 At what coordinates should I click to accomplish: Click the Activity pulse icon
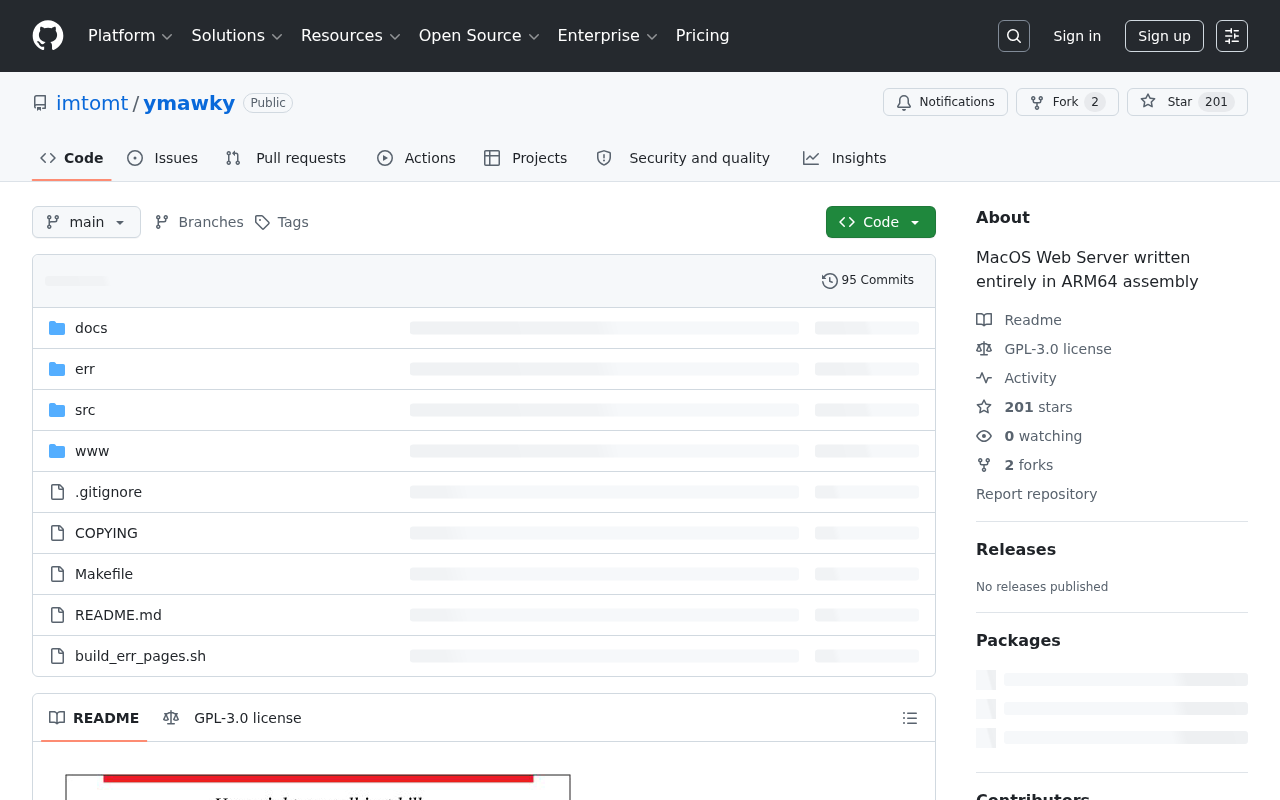pos(984,378)
